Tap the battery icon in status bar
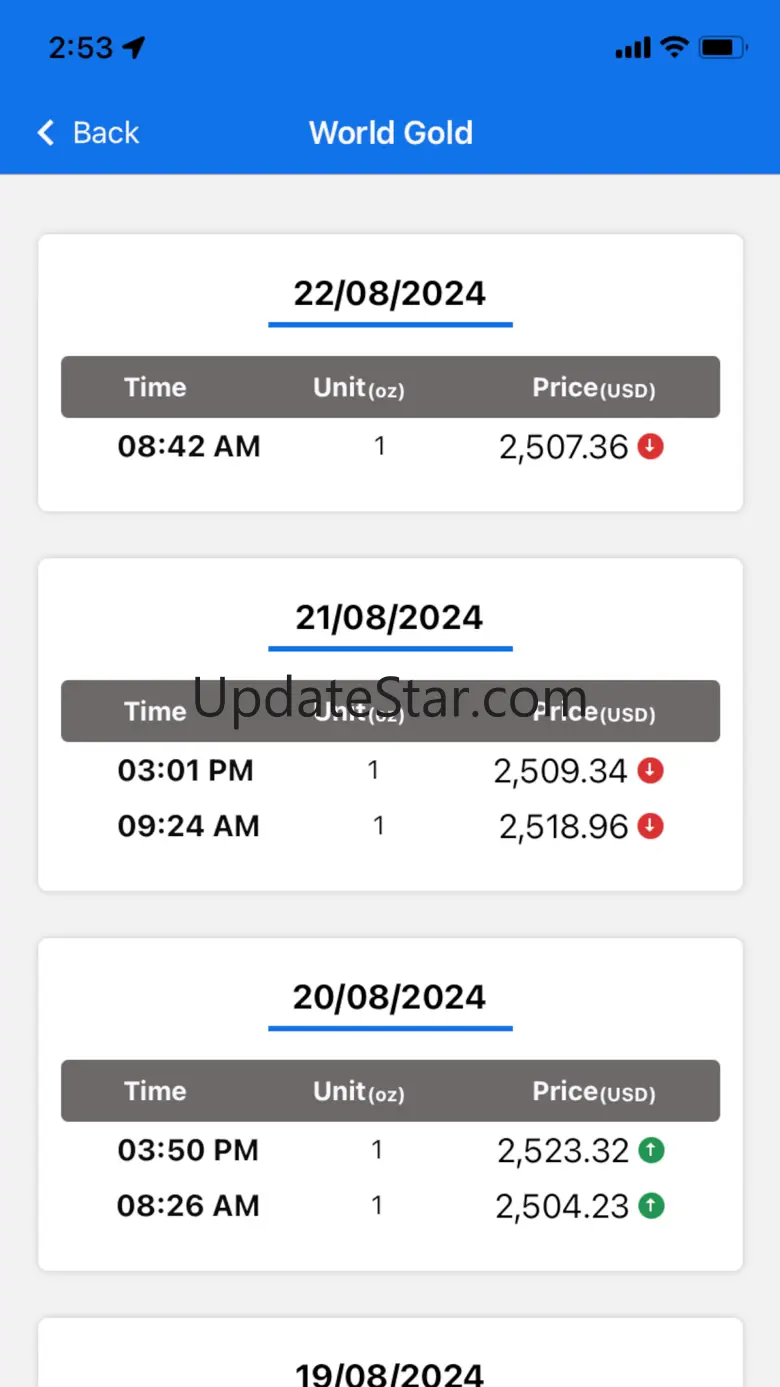780x1387 pixels. coord(723,47)
